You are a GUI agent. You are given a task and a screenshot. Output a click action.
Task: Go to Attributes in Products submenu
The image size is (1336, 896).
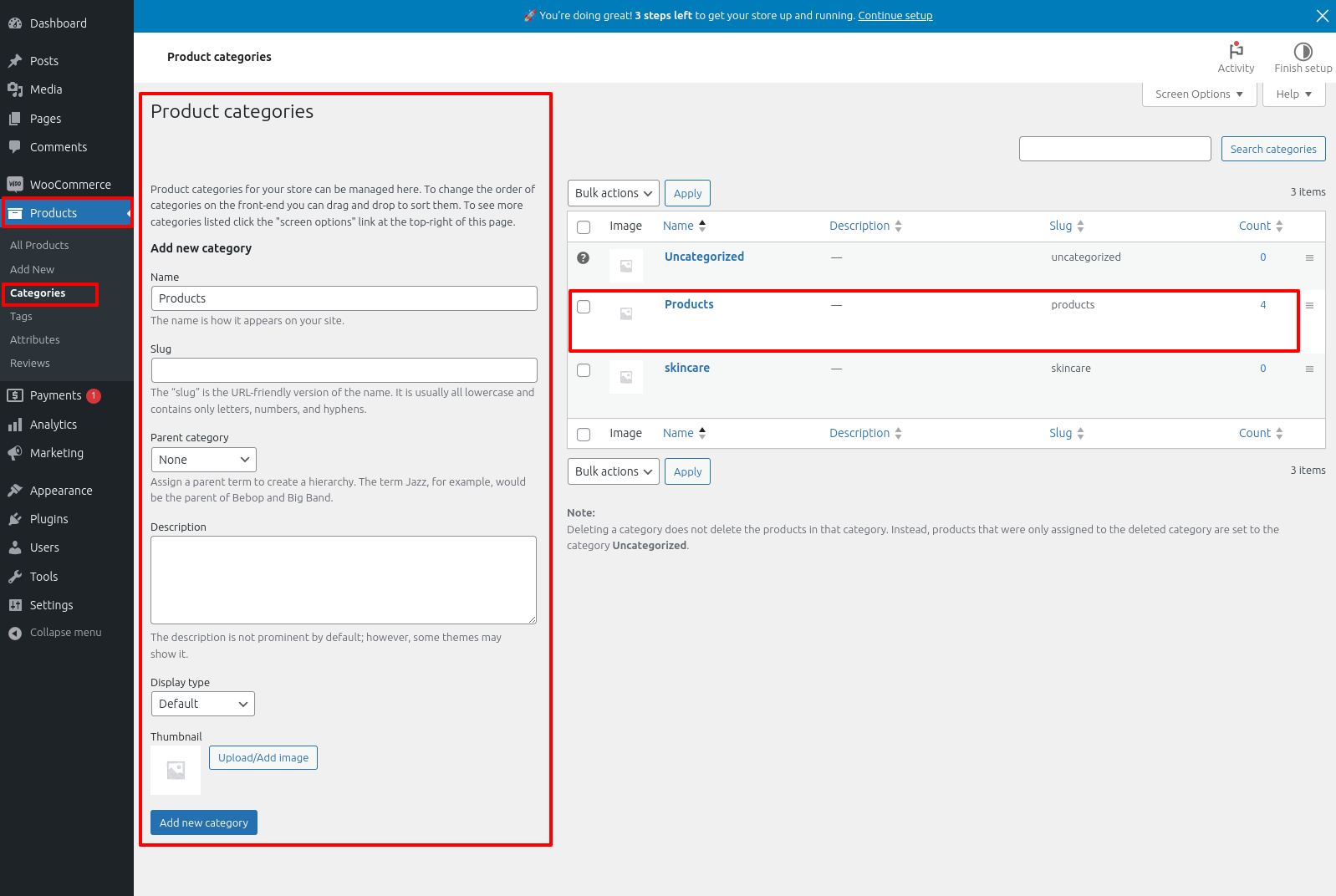35,340
